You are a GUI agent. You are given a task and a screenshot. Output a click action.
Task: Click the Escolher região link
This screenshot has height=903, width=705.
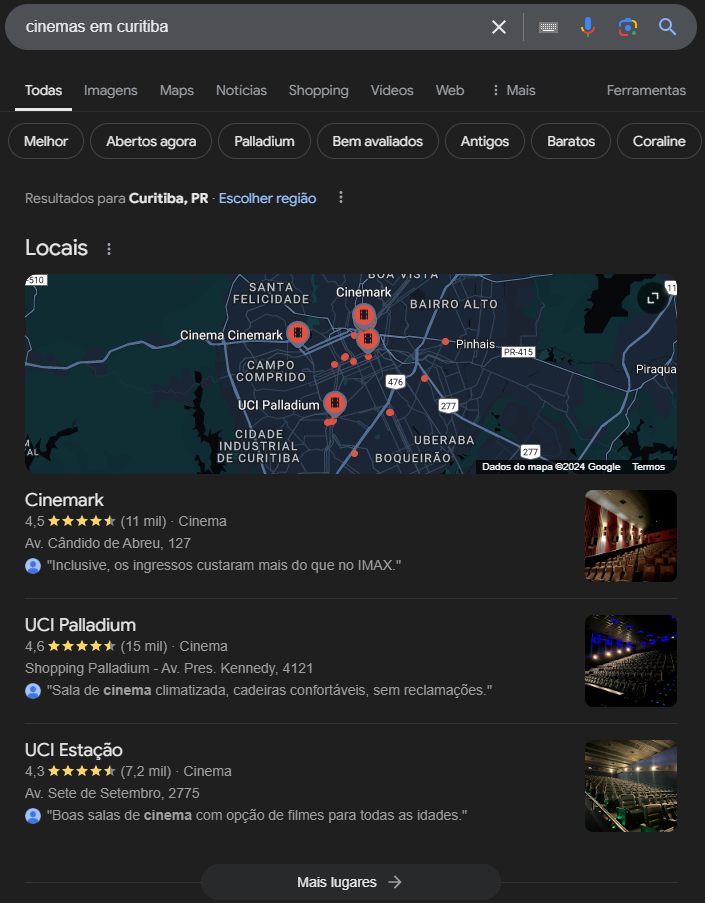click(267, 199)
